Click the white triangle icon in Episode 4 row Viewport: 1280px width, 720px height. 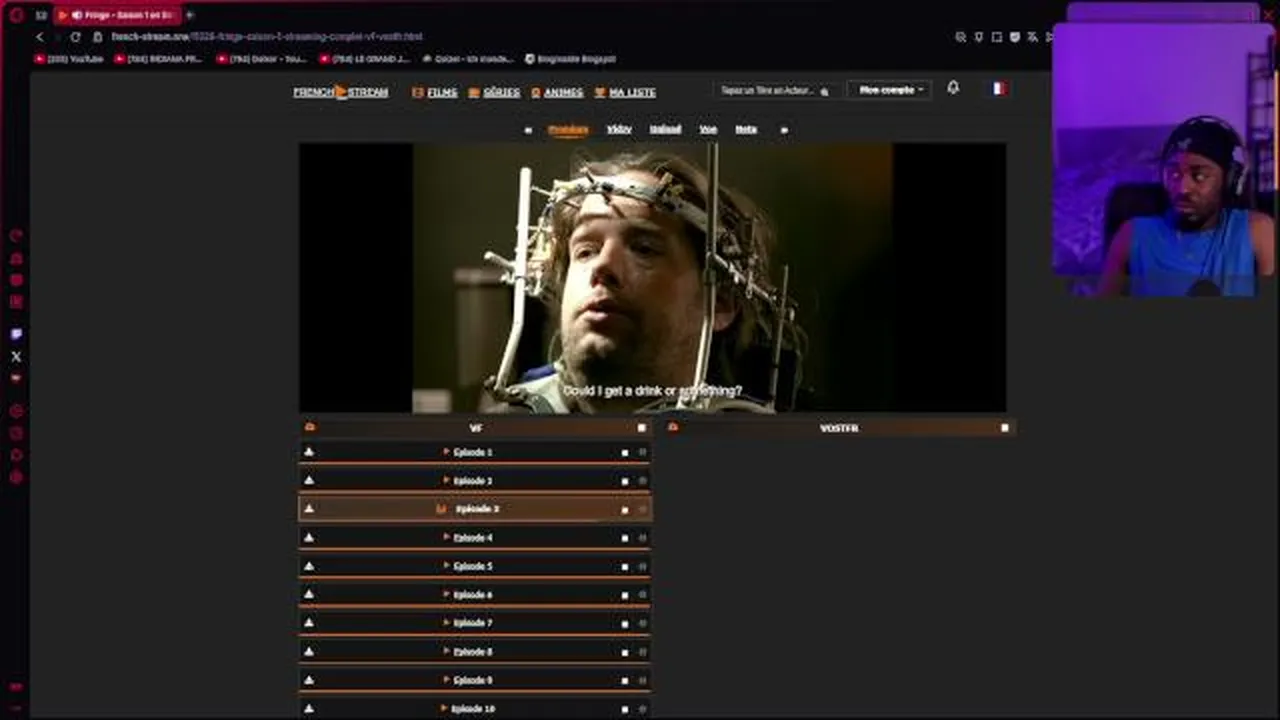tap(309, 537)
